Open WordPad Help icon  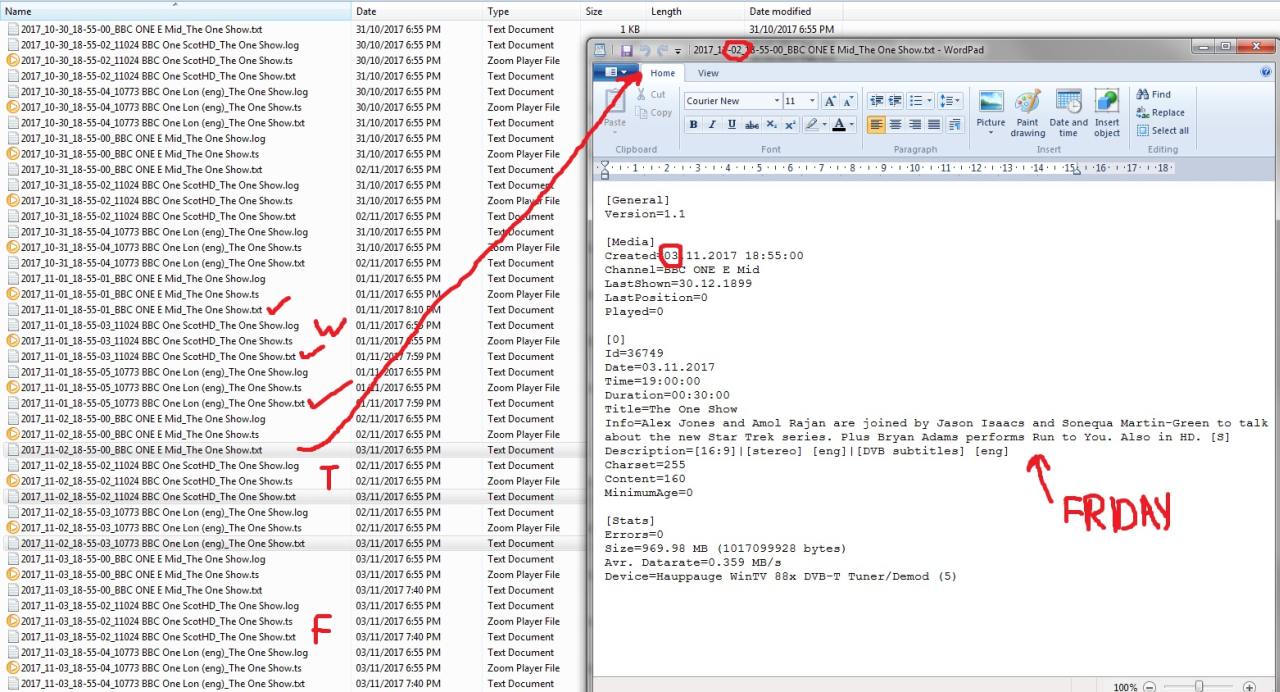tap(1267, 72)
